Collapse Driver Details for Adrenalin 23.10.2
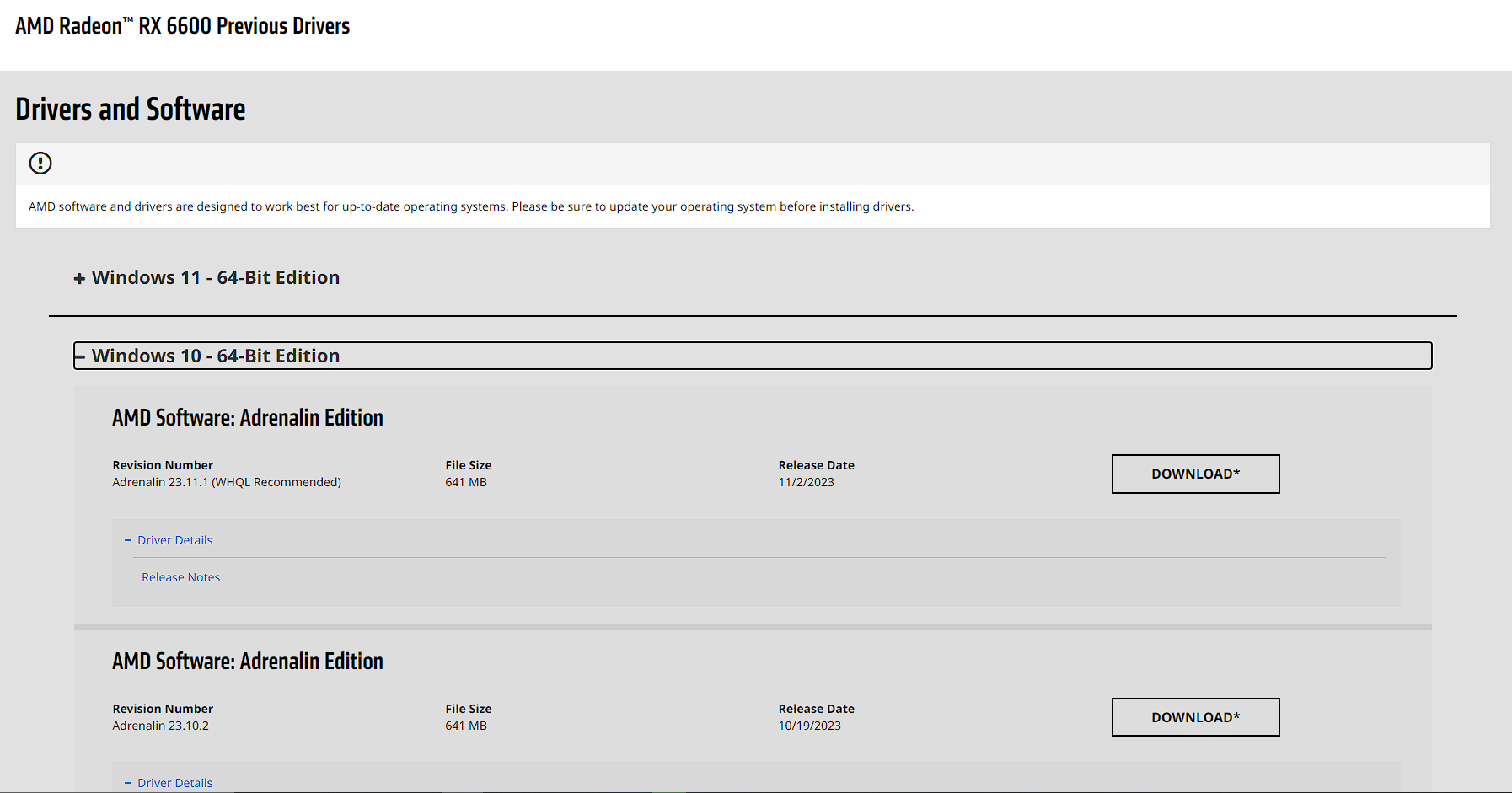Viewport: 1512px width, 793px height. click(x=169, y=783)
